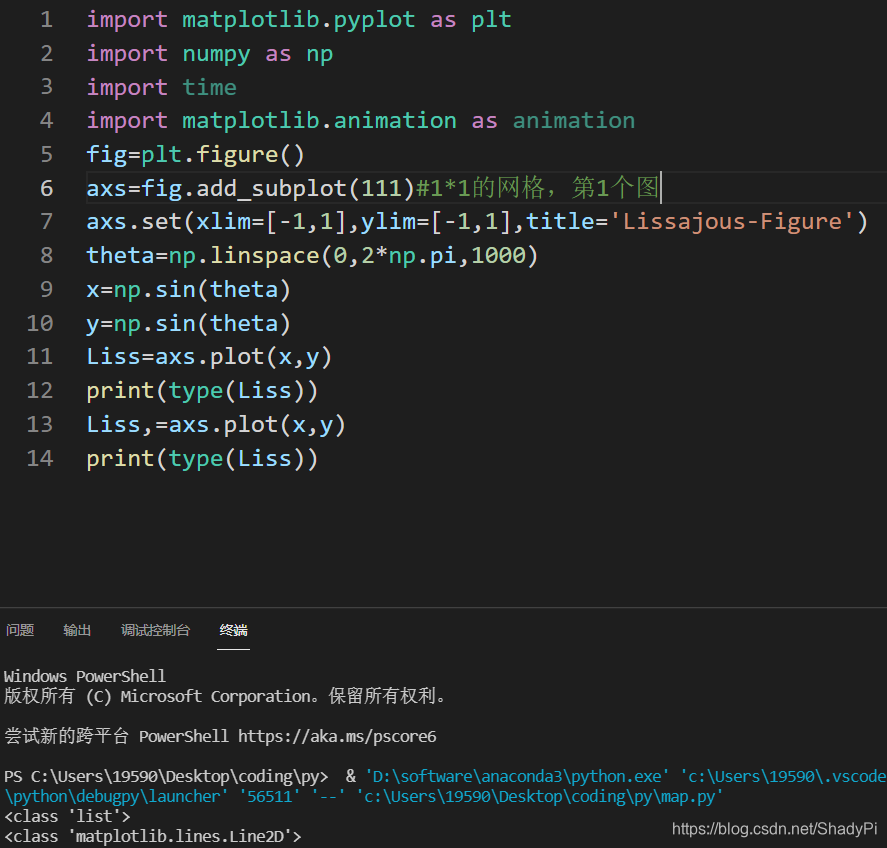Click 'print(type(Liss))' on line 12
This screenshot has width=887, height=848.
tap(202, 391)
